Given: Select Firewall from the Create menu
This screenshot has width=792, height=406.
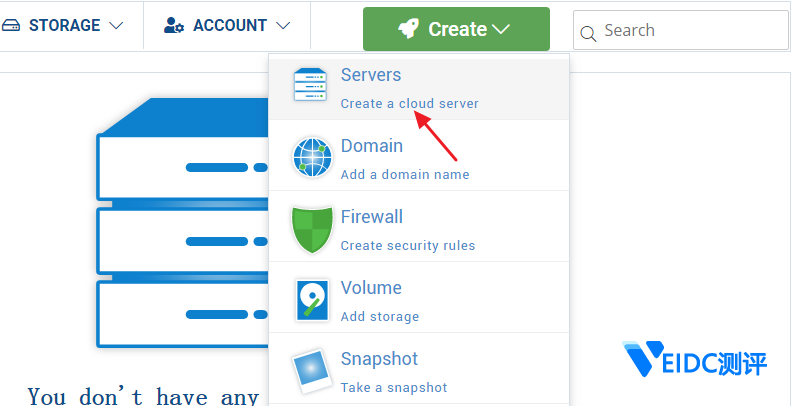Looking at the screenshot, I should pyautogui.click(x=419, y=226).
